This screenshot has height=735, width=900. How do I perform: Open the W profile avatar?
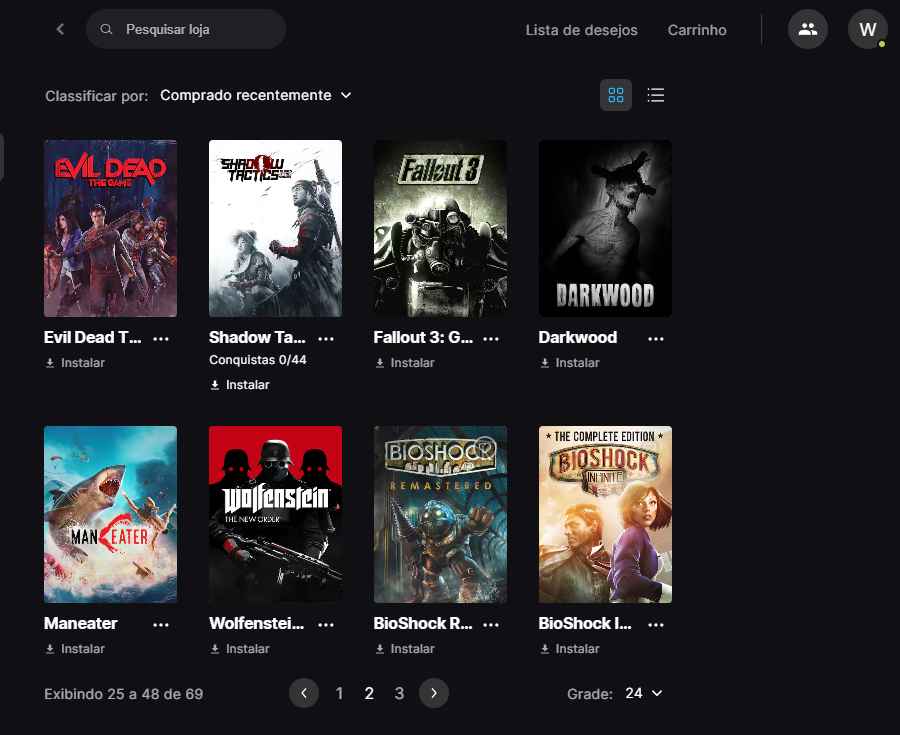(867, 30)
